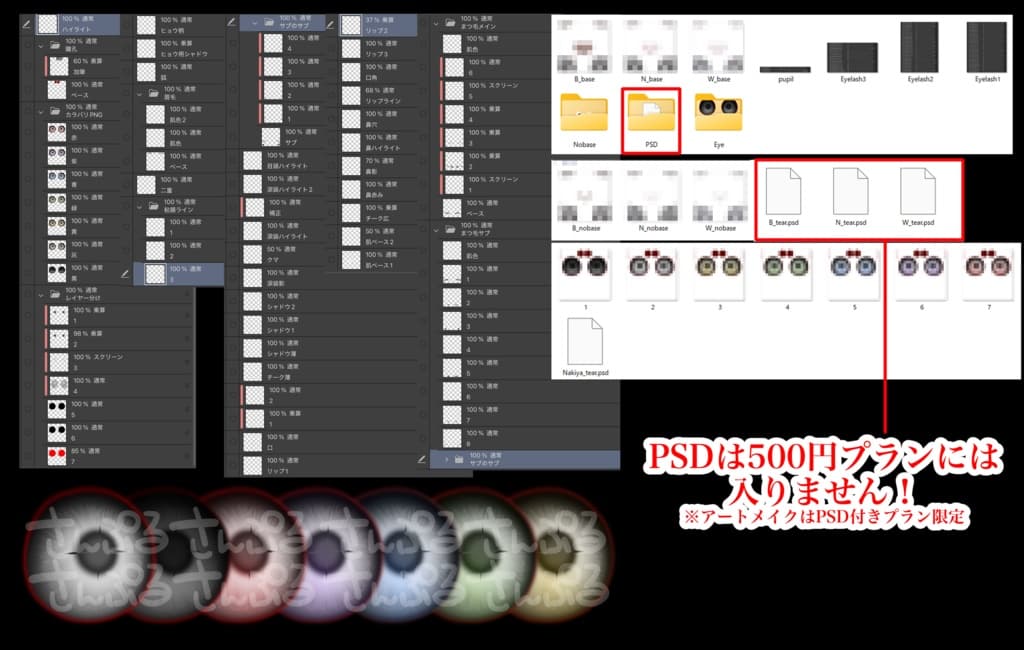Select the 鼻ハイライト layer
1024x650 pixels.
(379, 142)
